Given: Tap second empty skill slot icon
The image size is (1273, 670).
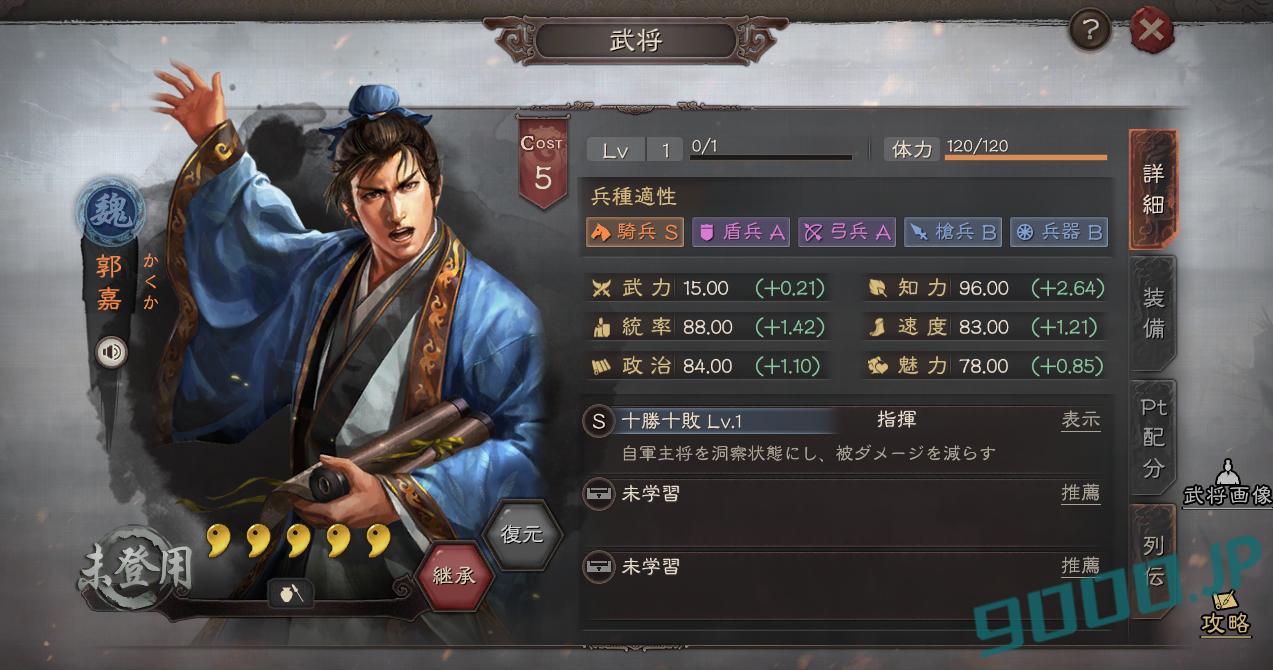Looking at the screenshot, I should pos(599,567).
